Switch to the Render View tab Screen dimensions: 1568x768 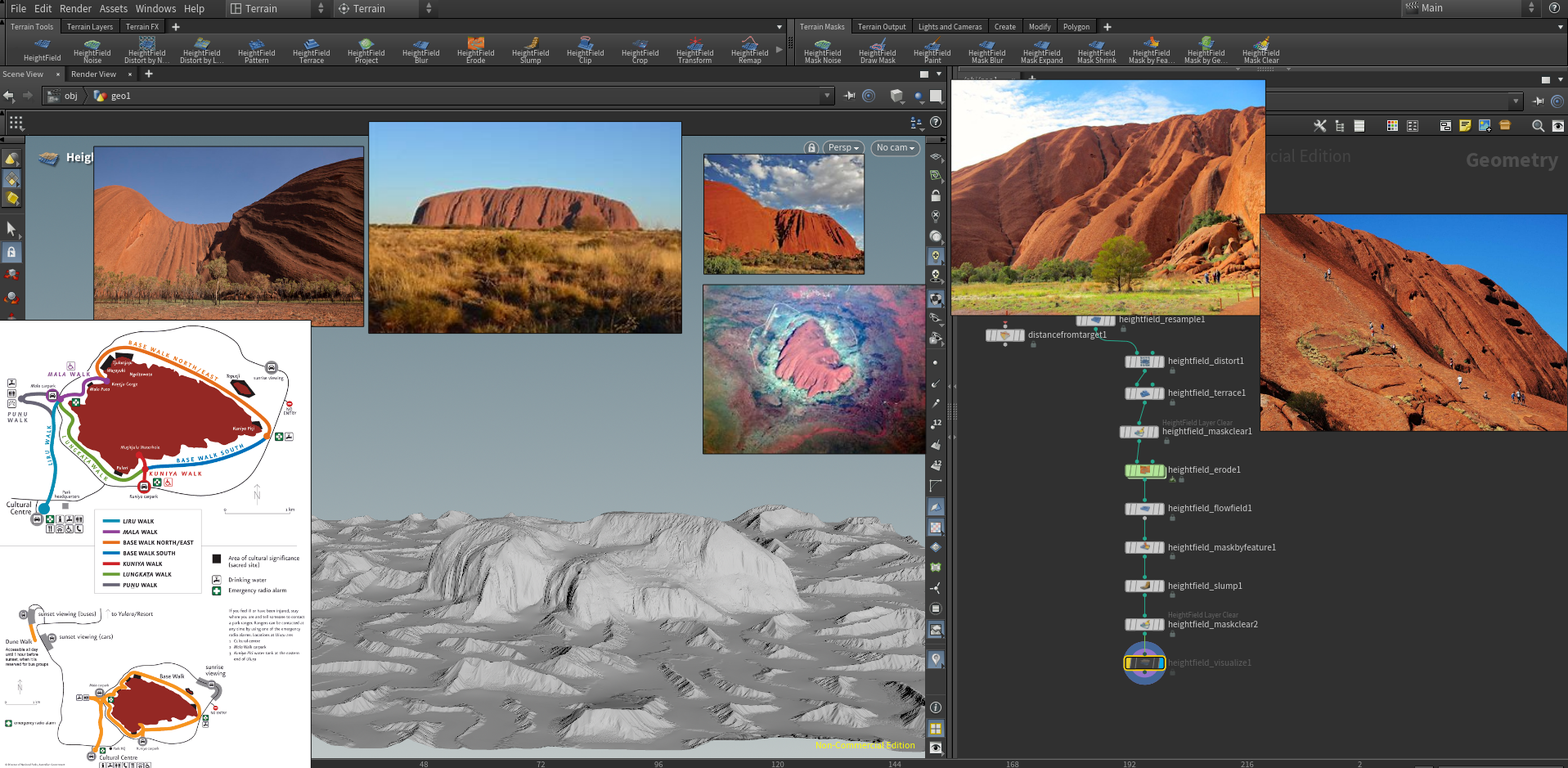tap(93, 74)
